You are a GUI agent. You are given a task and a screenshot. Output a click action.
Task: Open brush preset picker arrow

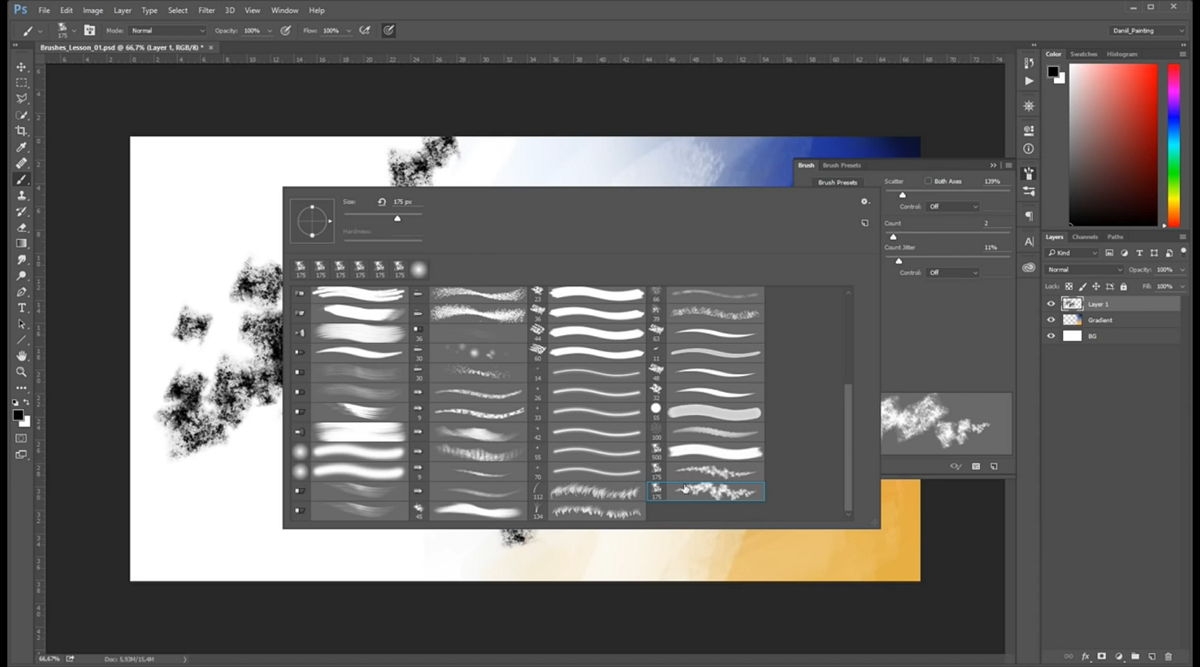coord(74,31)
